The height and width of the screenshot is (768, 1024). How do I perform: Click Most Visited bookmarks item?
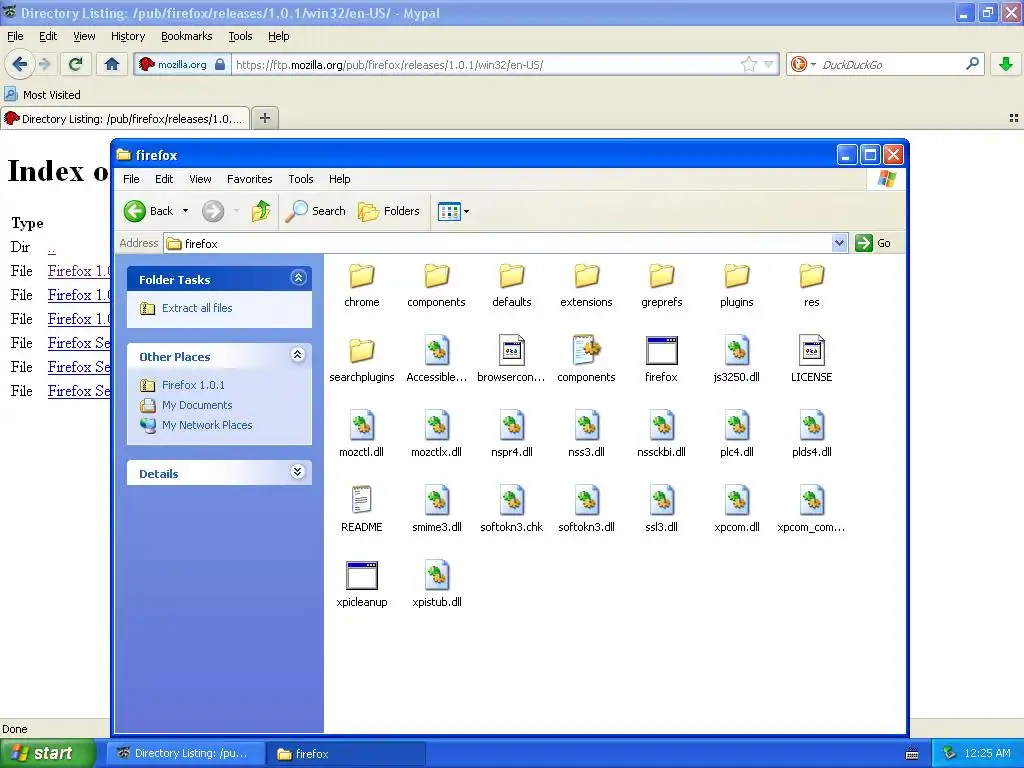point(43,95)
